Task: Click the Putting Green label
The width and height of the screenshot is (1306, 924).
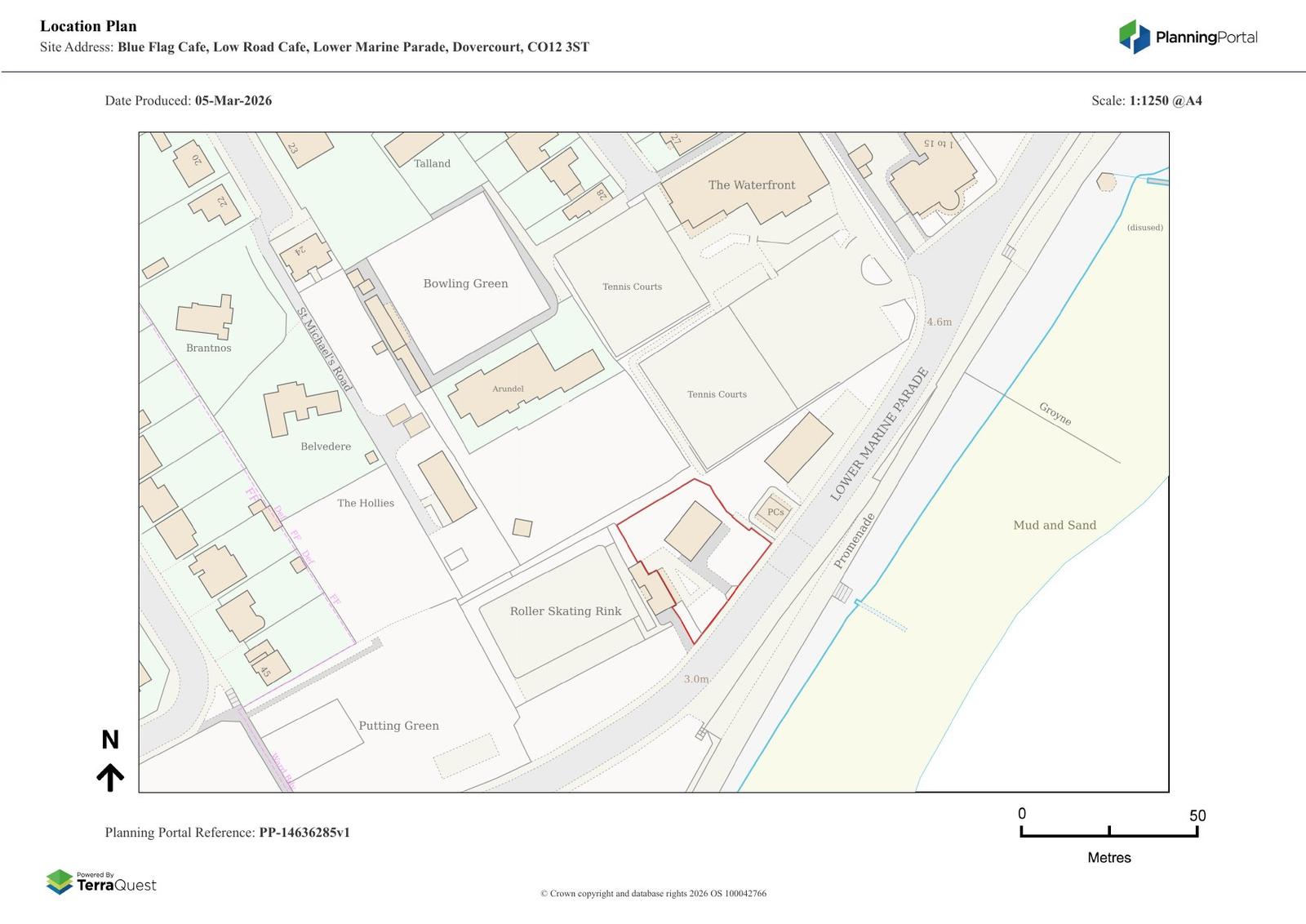Action: point(398,726)
